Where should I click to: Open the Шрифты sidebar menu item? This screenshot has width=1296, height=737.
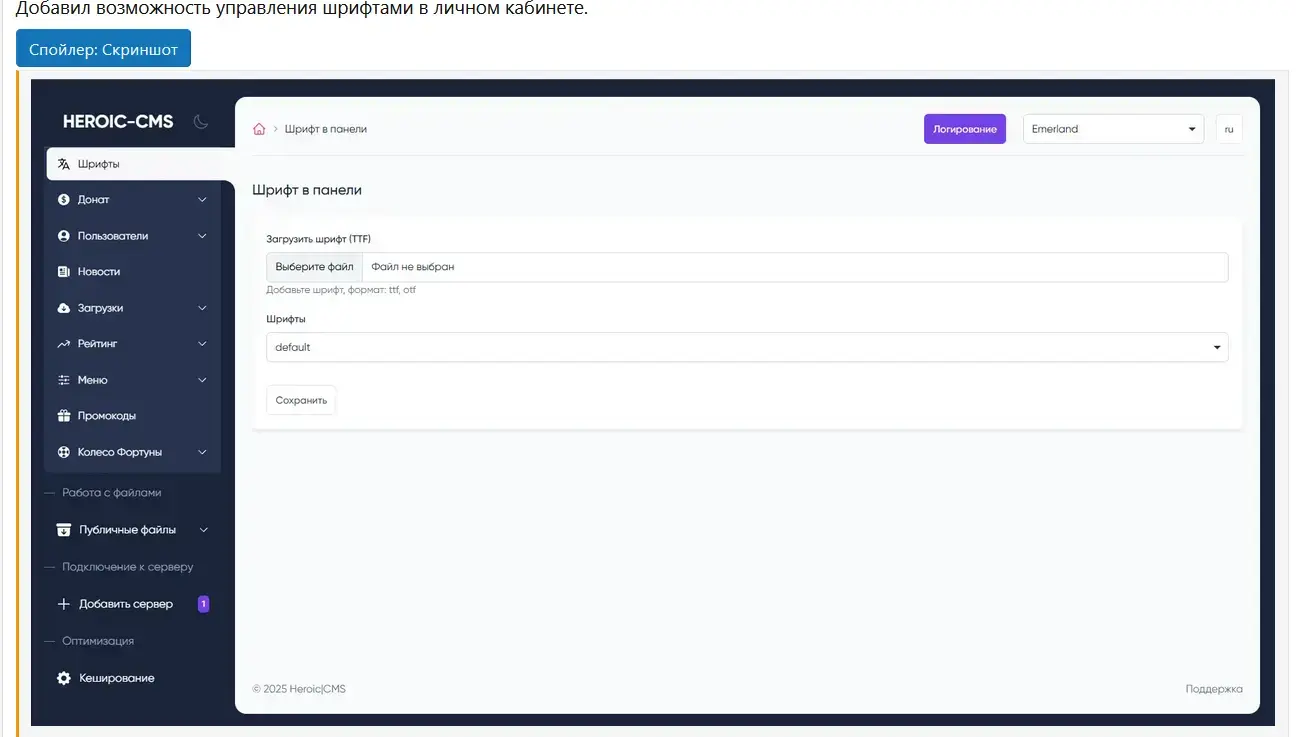coord(140,164)
